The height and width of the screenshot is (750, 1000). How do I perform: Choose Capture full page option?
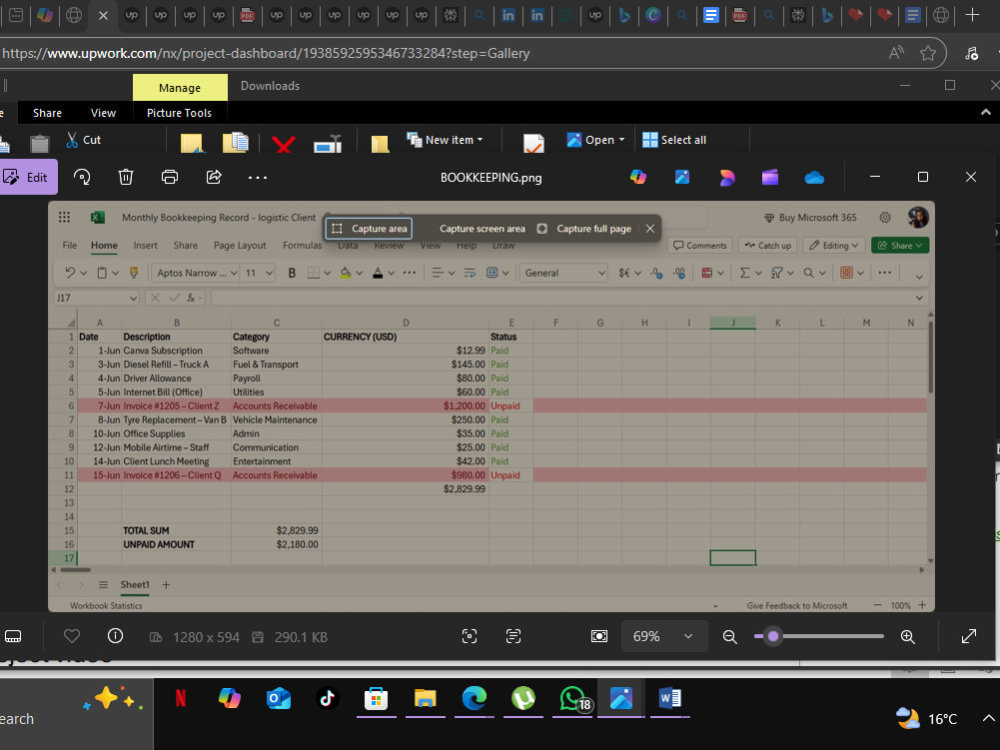click(x=584, y=228)
